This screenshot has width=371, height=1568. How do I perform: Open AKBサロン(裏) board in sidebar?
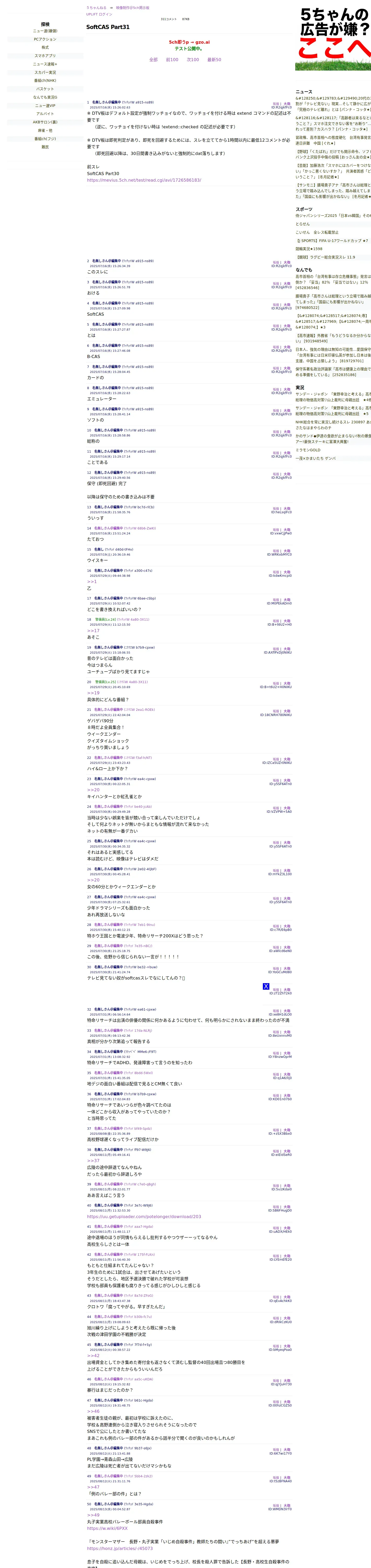coord(45,122)
